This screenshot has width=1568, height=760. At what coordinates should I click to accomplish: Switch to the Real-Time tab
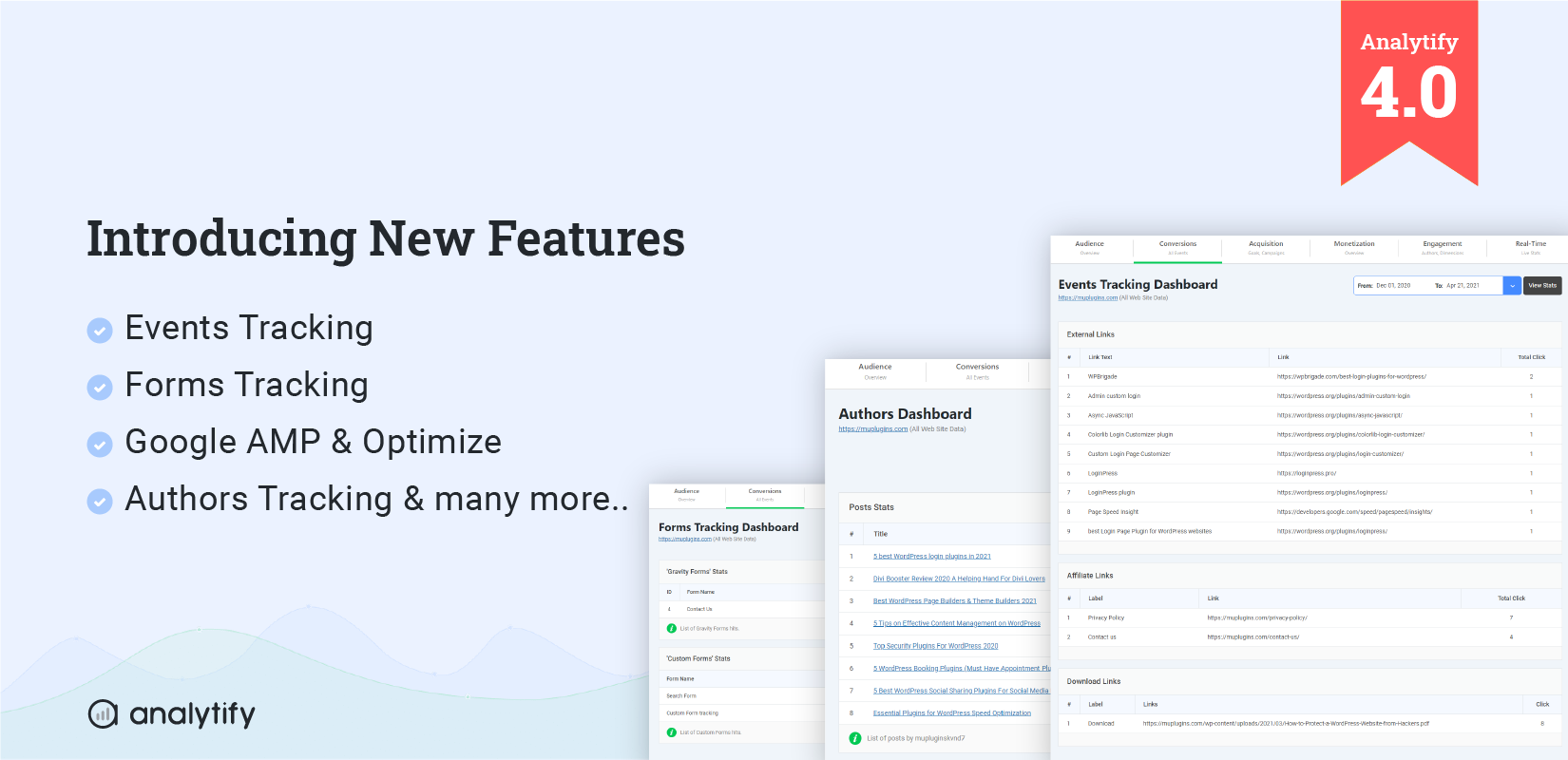point(1531,248)
